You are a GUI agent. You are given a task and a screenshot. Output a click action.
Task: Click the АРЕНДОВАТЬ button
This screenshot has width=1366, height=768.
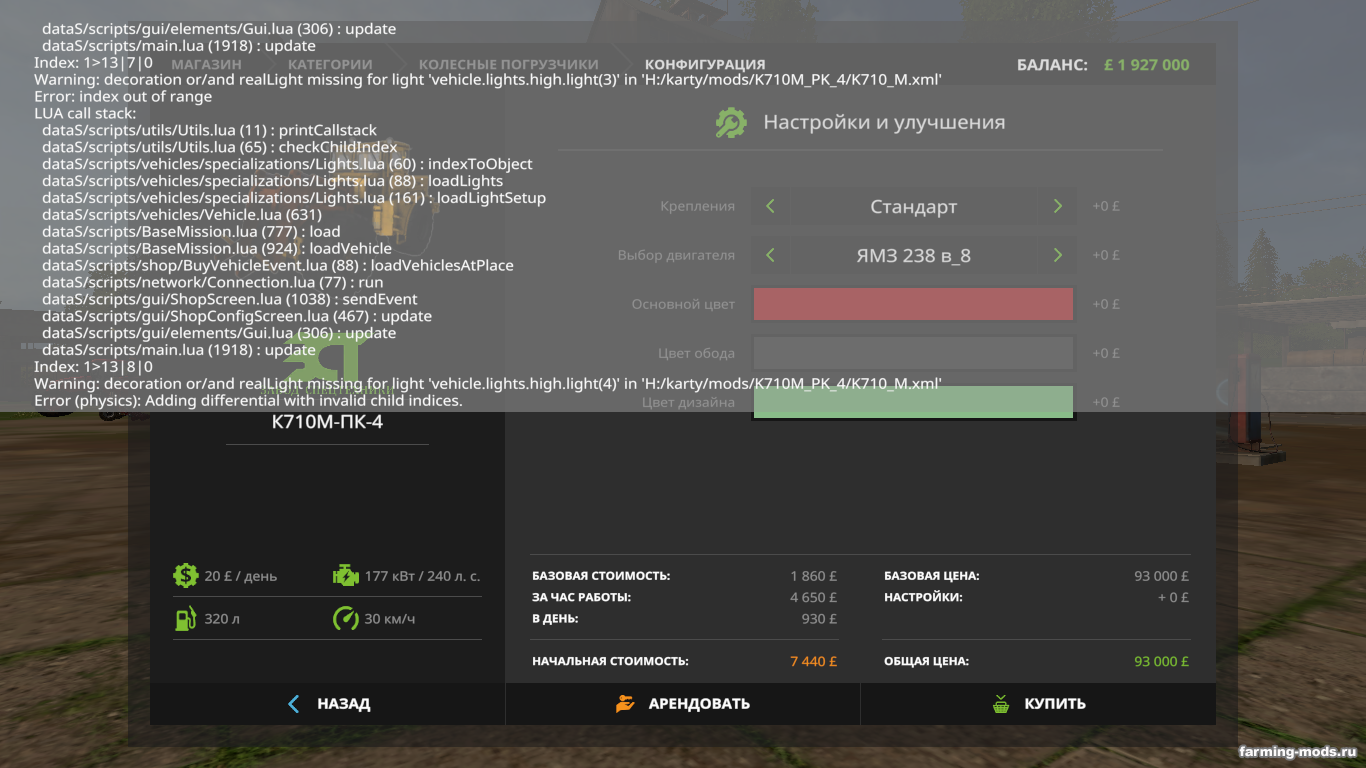pos(683,704)
